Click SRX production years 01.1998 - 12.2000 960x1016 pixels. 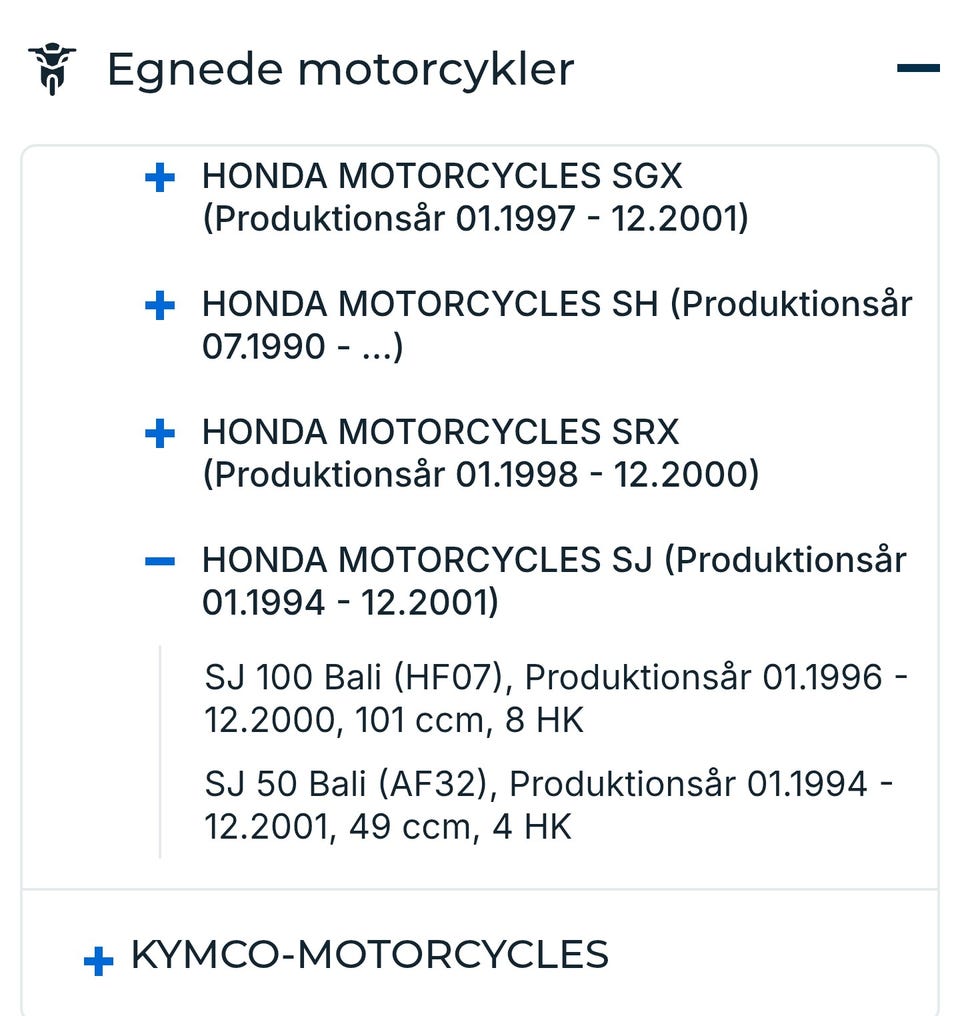(480, 475)
